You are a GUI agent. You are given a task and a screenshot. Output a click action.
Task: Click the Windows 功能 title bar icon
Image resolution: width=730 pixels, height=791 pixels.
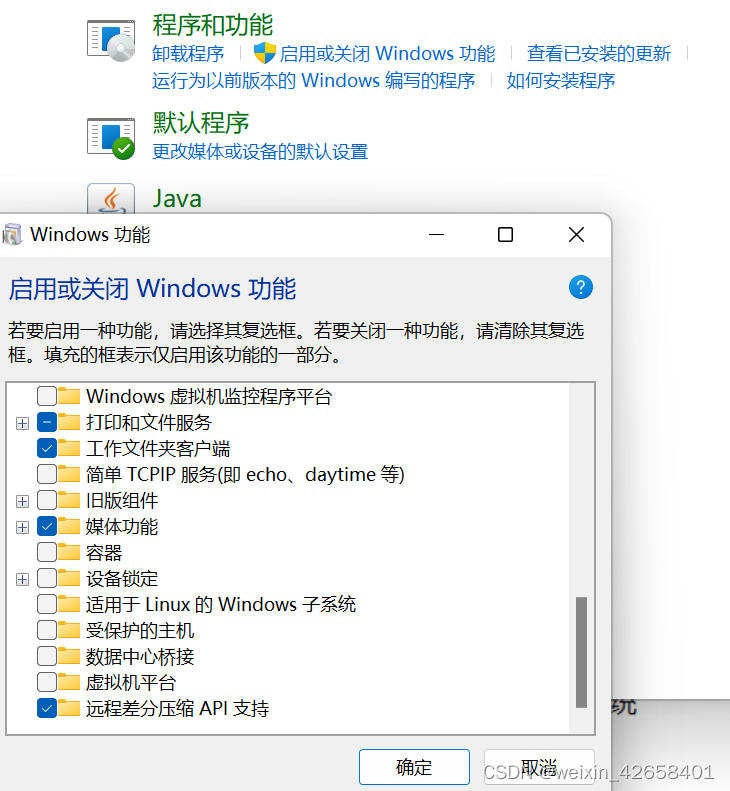point(12,235)
